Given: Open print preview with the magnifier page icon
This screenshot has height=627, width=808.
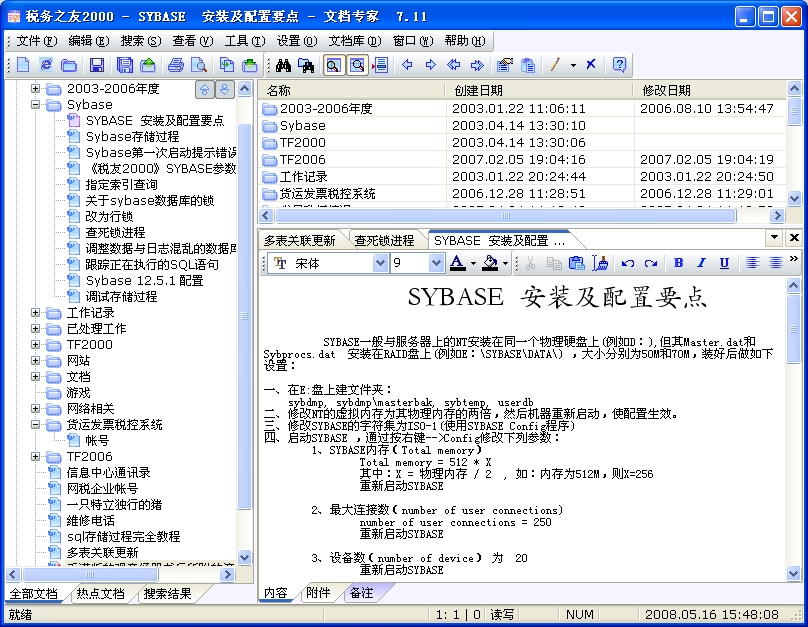Looking at the screenshot, I should [x=199, y=65].
